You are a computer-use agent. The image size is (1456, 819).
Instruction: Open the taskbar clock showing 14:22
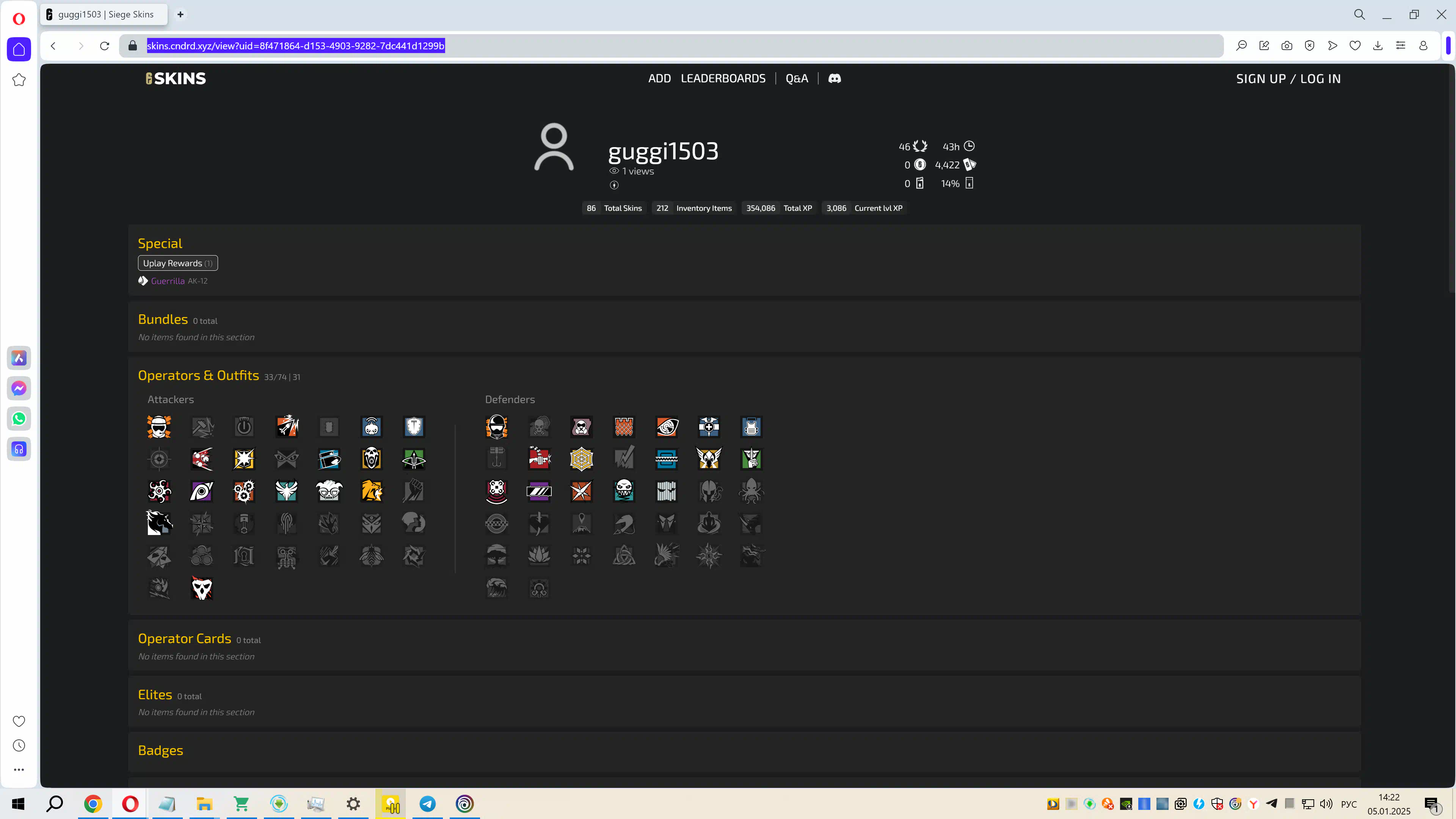pos(1389,804)
